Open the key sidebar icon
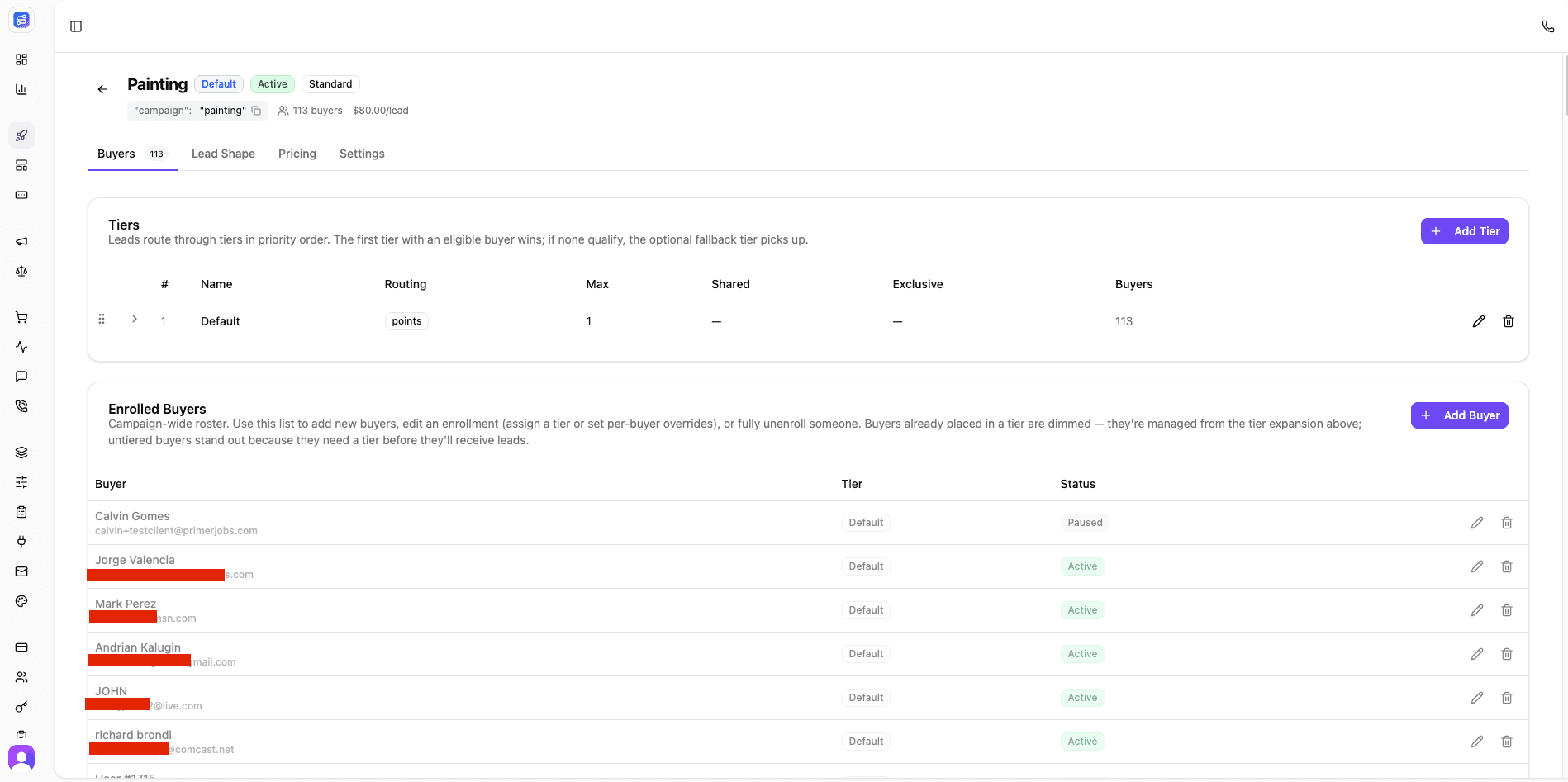 pos(21,707)
